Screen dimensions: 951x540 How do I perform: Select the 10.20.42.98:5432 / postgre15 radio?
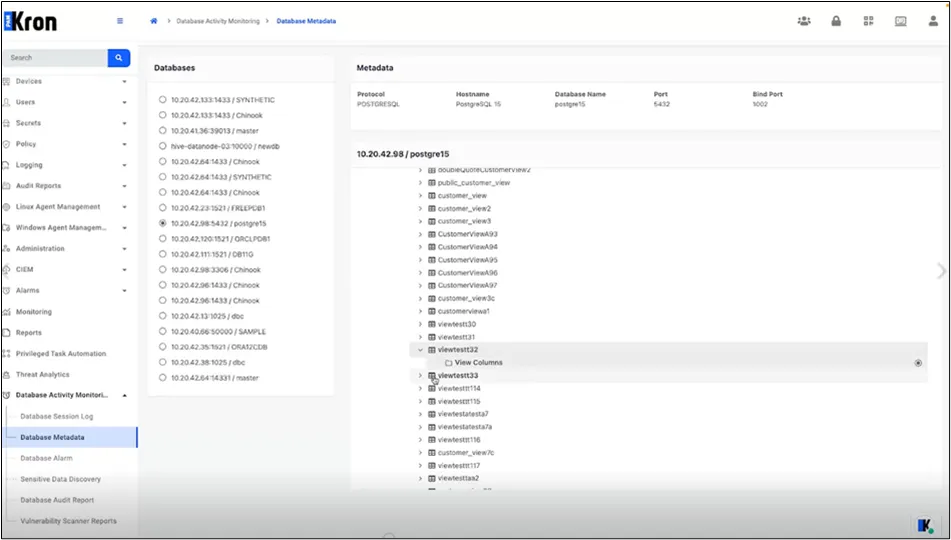coord(163,223)
